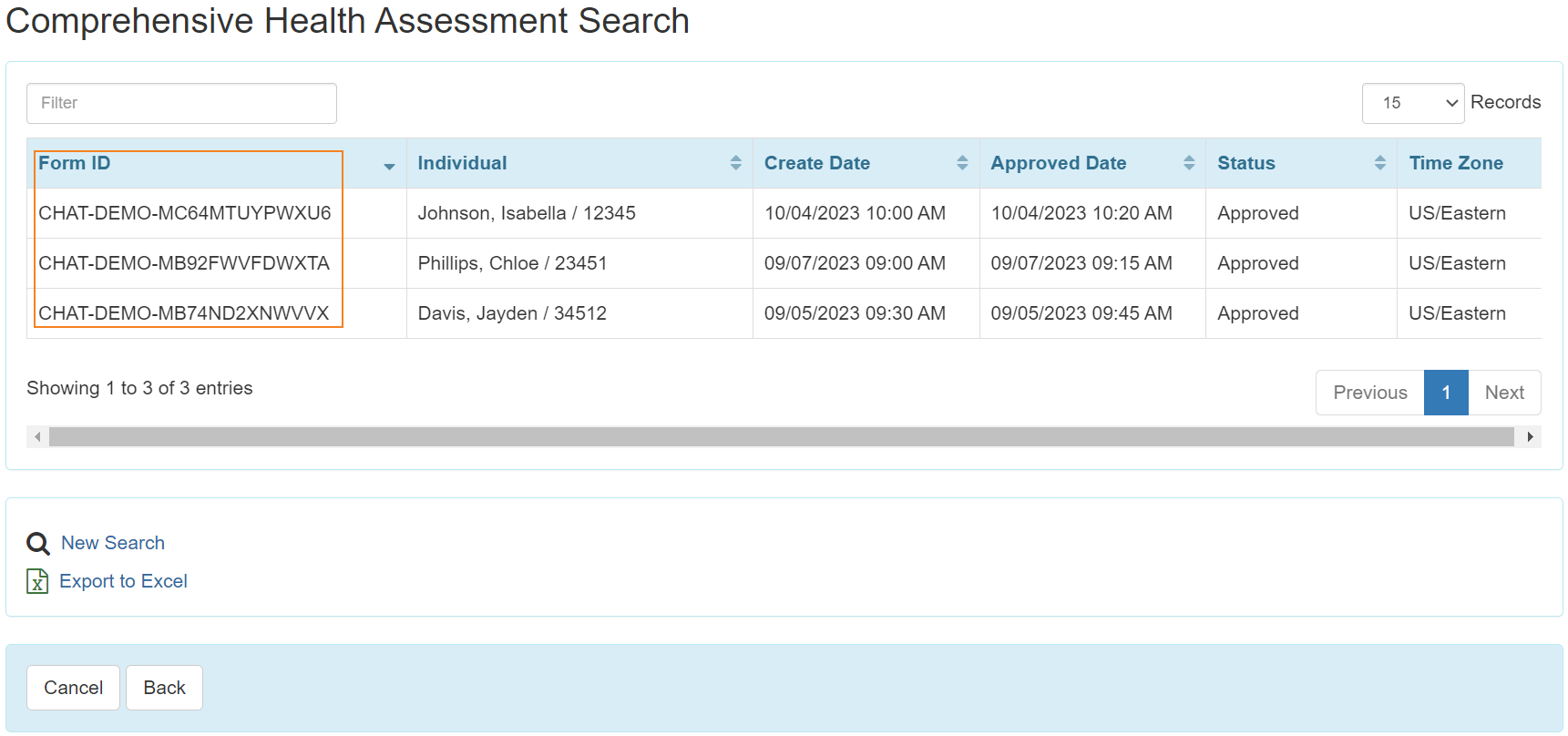Sort table by Individual column arrows

(735, 163)
